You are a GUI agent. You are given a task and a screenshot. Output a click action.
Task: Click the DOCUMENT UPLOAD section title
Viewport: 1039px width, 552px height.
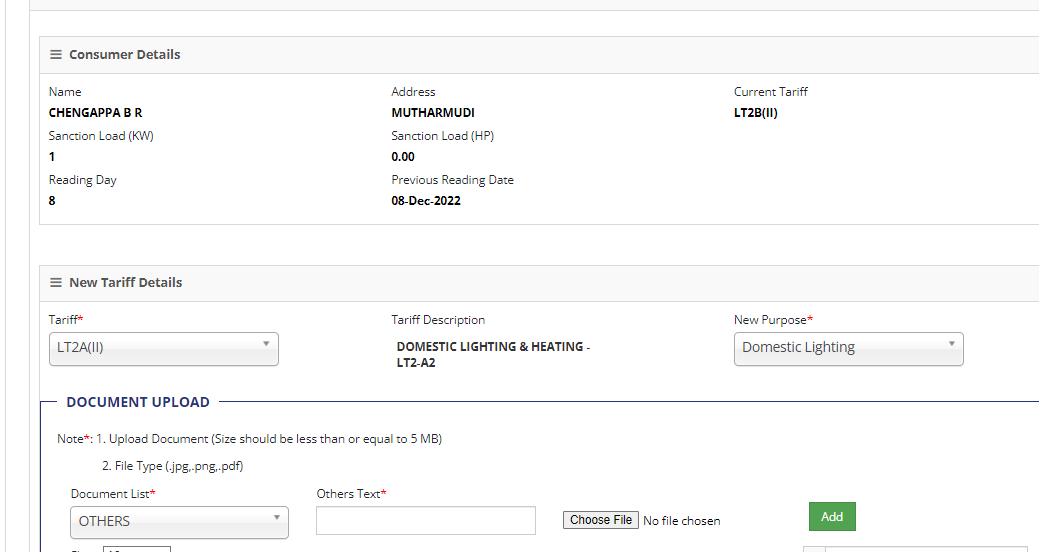[x=138, y=402]
